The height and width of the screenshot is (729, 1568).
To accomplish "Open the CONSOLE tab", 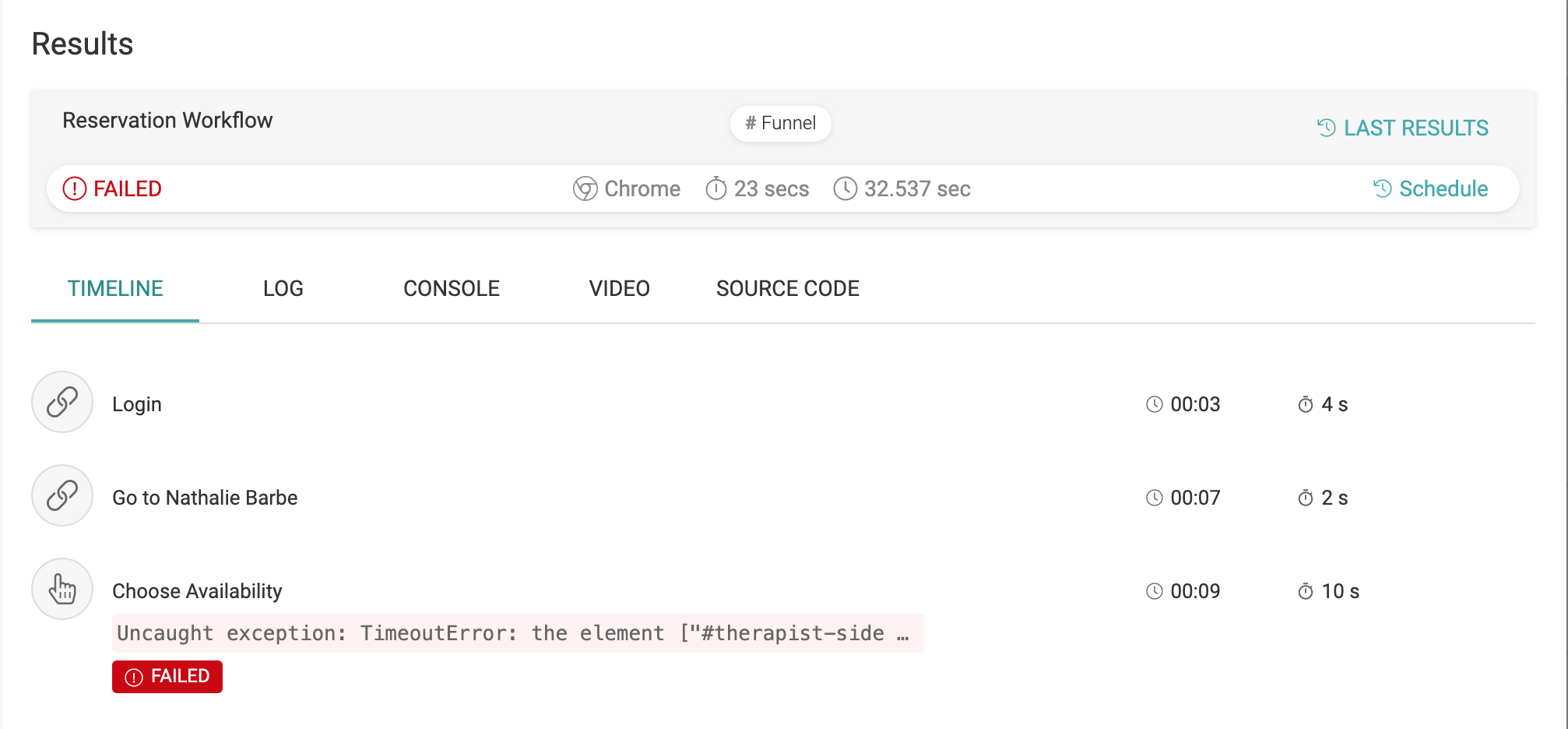I will (451, 288).
